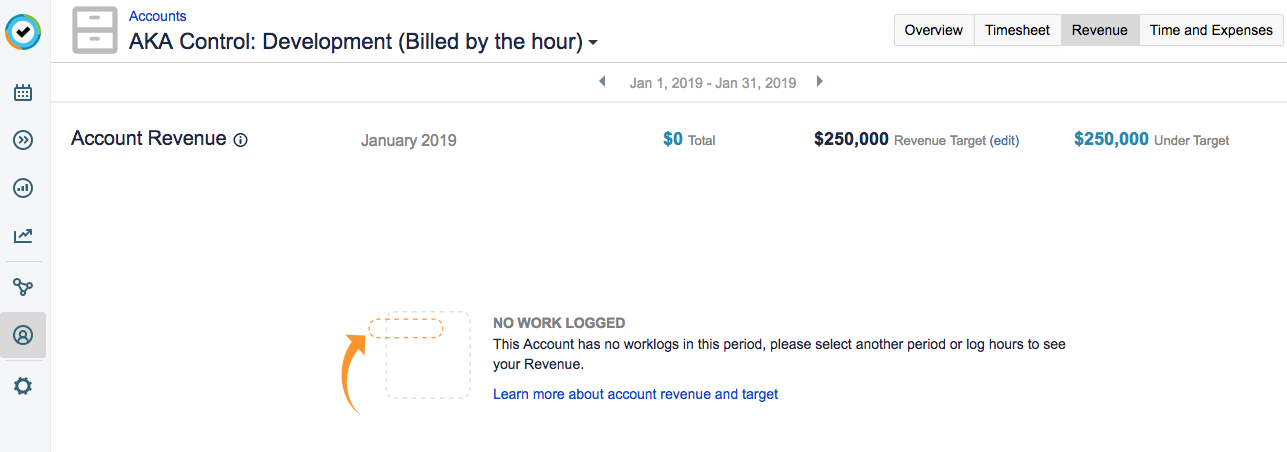Open the settings gear icon

(x=23, y=385)
